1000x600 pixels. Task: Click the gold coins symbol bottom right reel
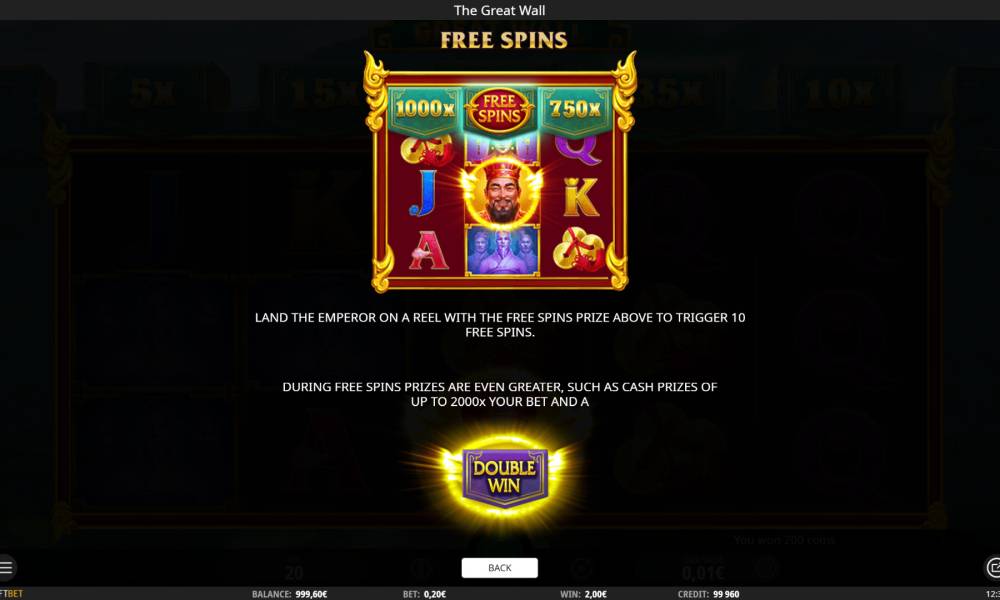(x=578, y=249)
